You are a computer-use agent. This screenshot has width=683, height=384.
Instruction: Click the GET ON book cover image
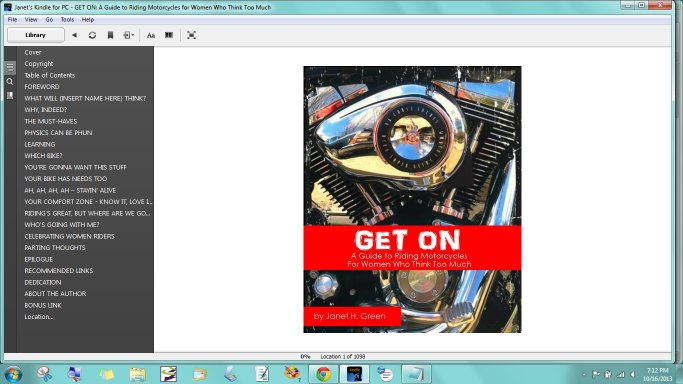click(412, 199)
